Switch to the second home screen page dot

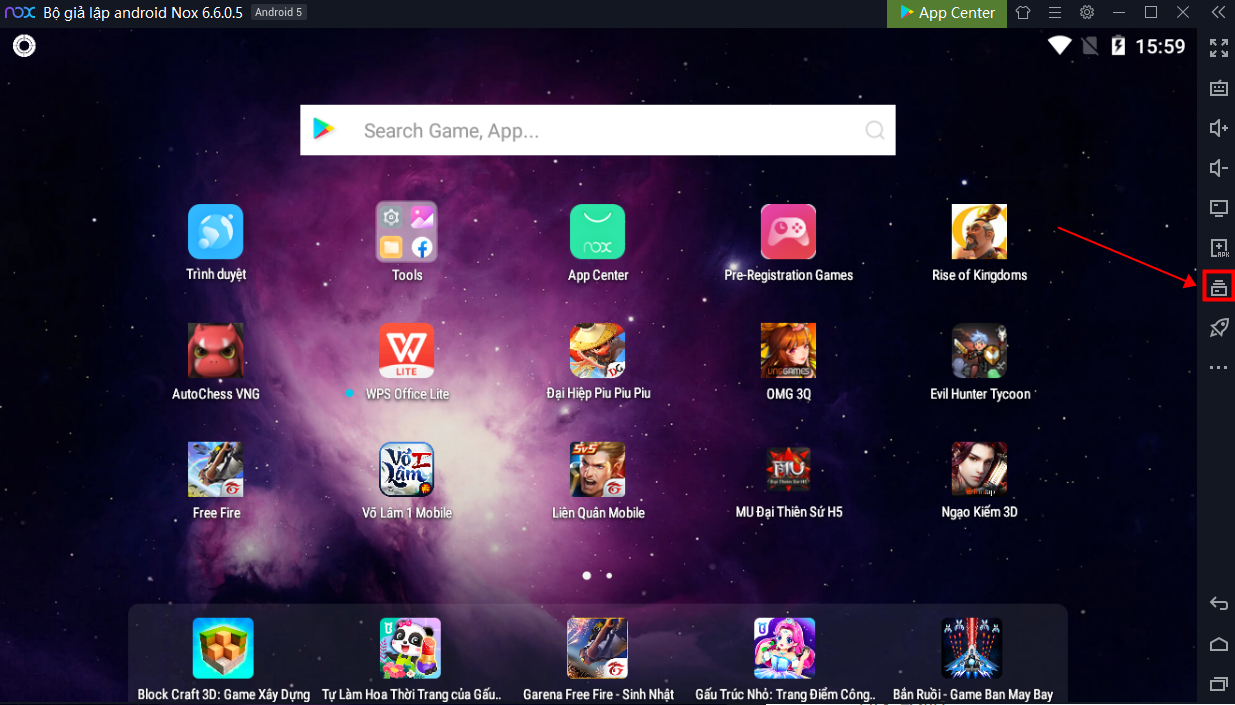tap(609, 576)
